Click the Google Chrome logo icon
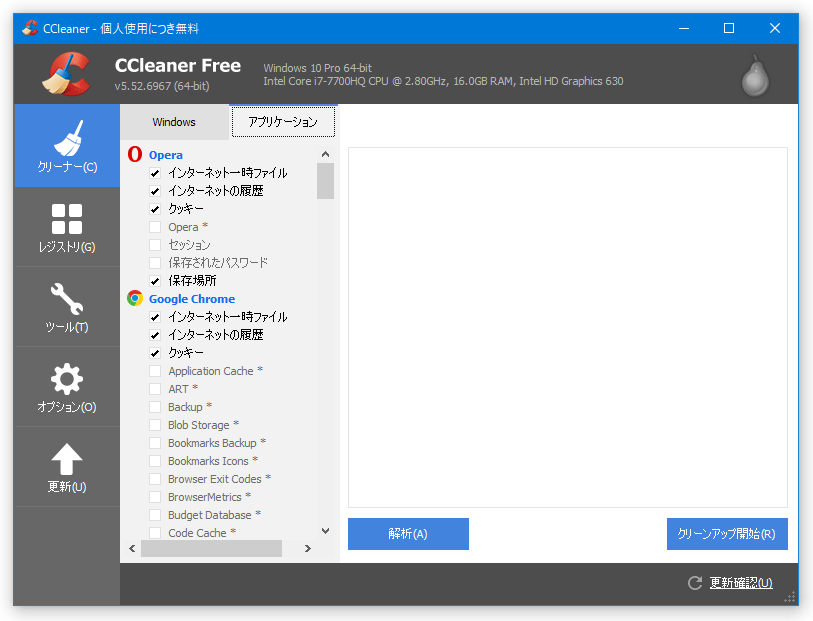Viewport: 813px width, 621px height. pos(135,299)
